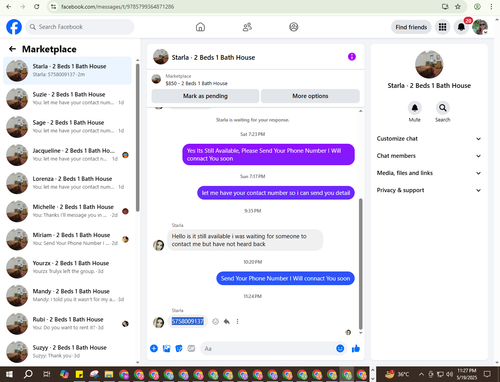The image size is (500, 382).
Task: Open Sticky Notes from the taskbar
Action: click(x=79, y=374)
